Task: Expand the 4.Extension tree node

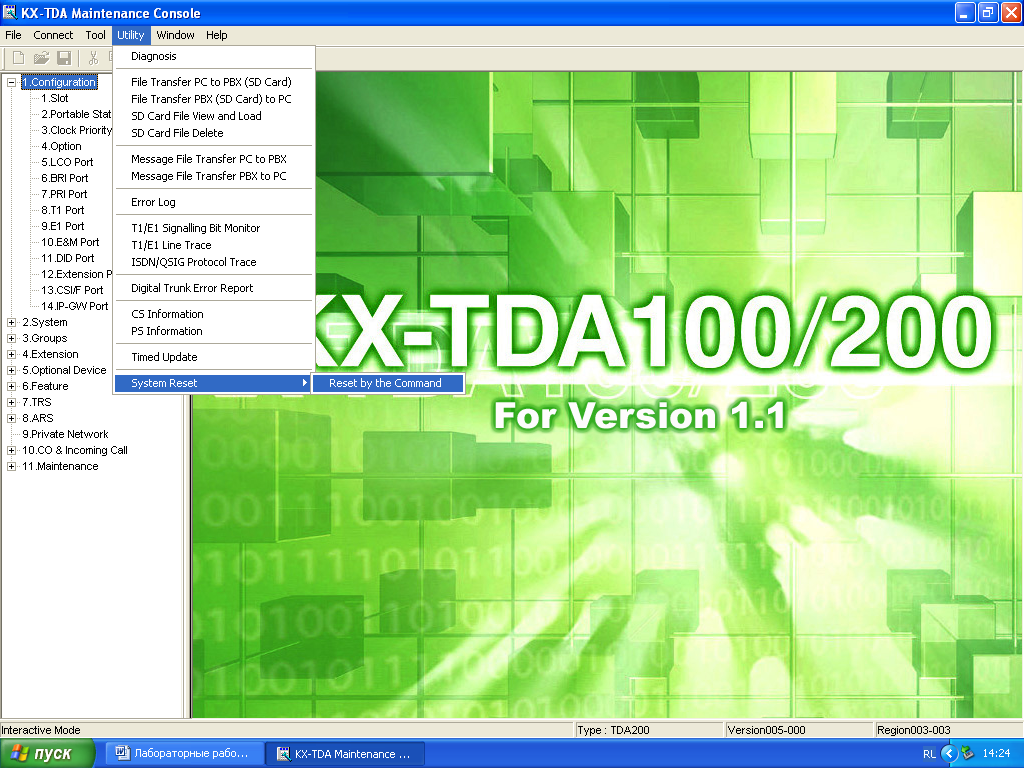Action: (x=11, y=355)
